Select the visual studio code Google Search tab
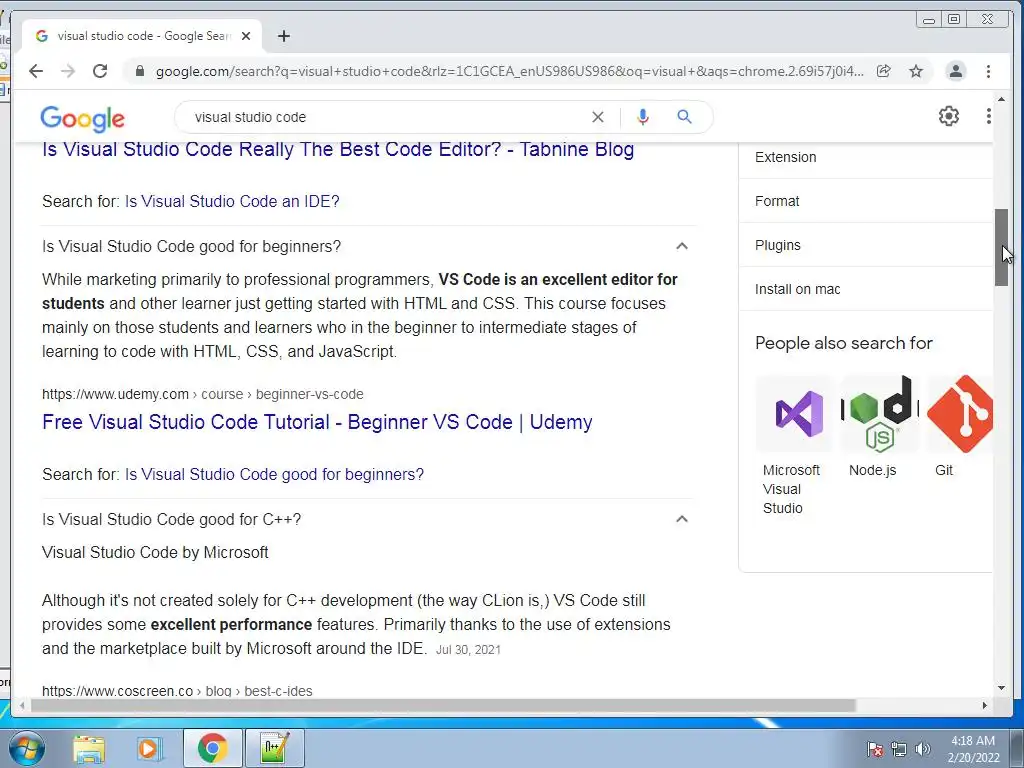The height and width of the screenshot is (768, 1024). [143, 36]
